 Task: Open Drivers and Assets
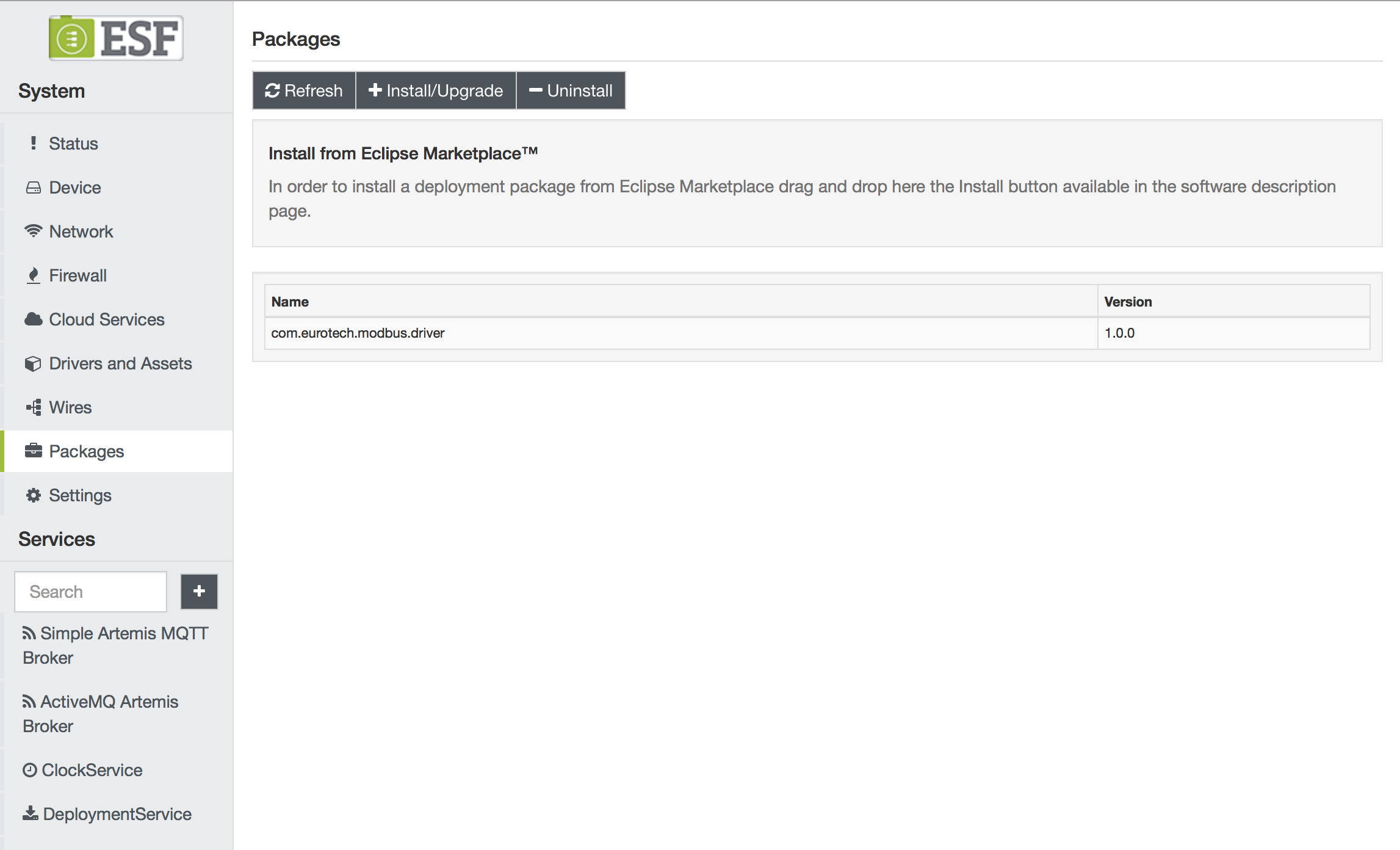[x=120, y=363]
